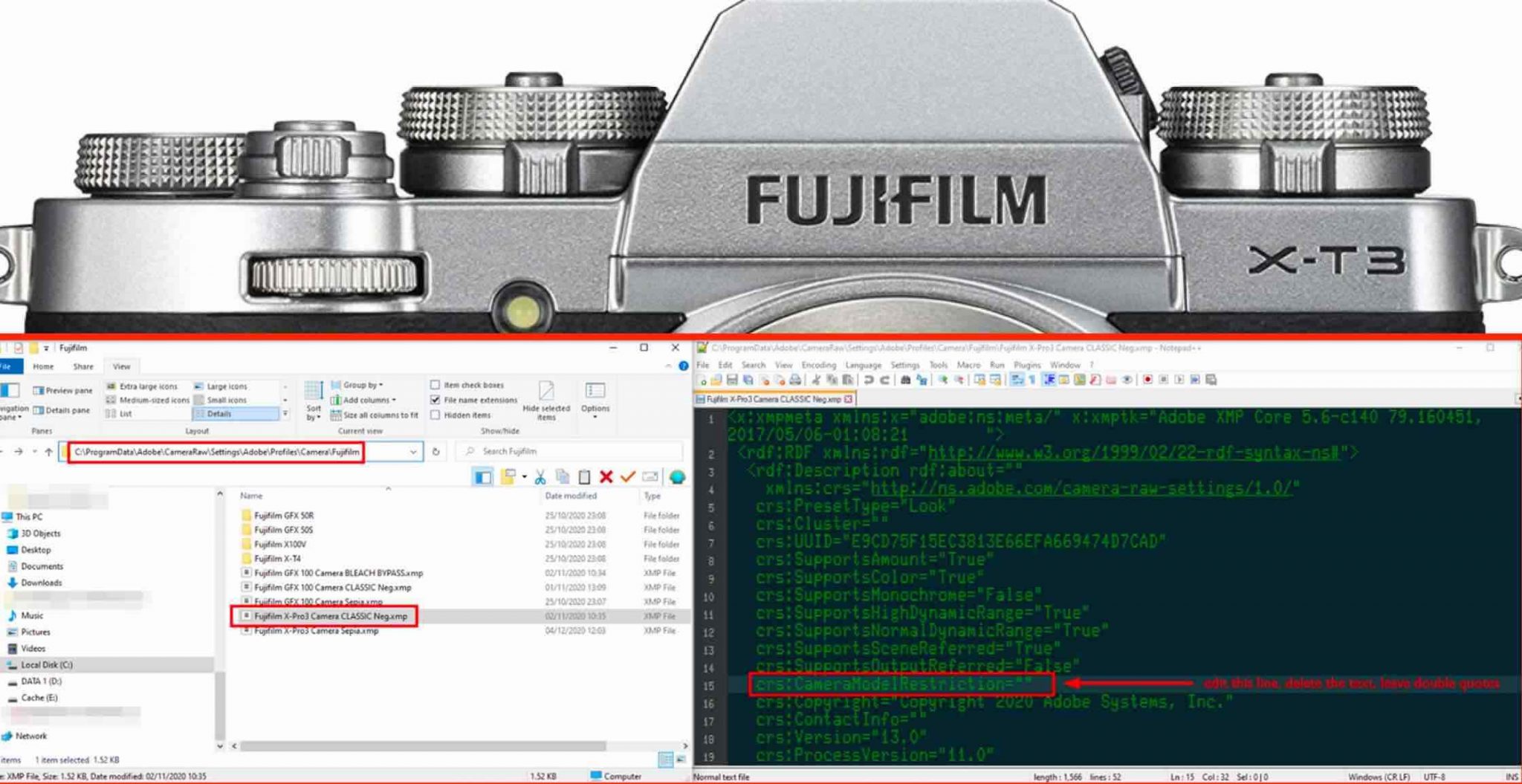This screenshot has height=784, width=1522.
Task: Start macro recording in Notepad++
Action: (x=1148, y=380)
